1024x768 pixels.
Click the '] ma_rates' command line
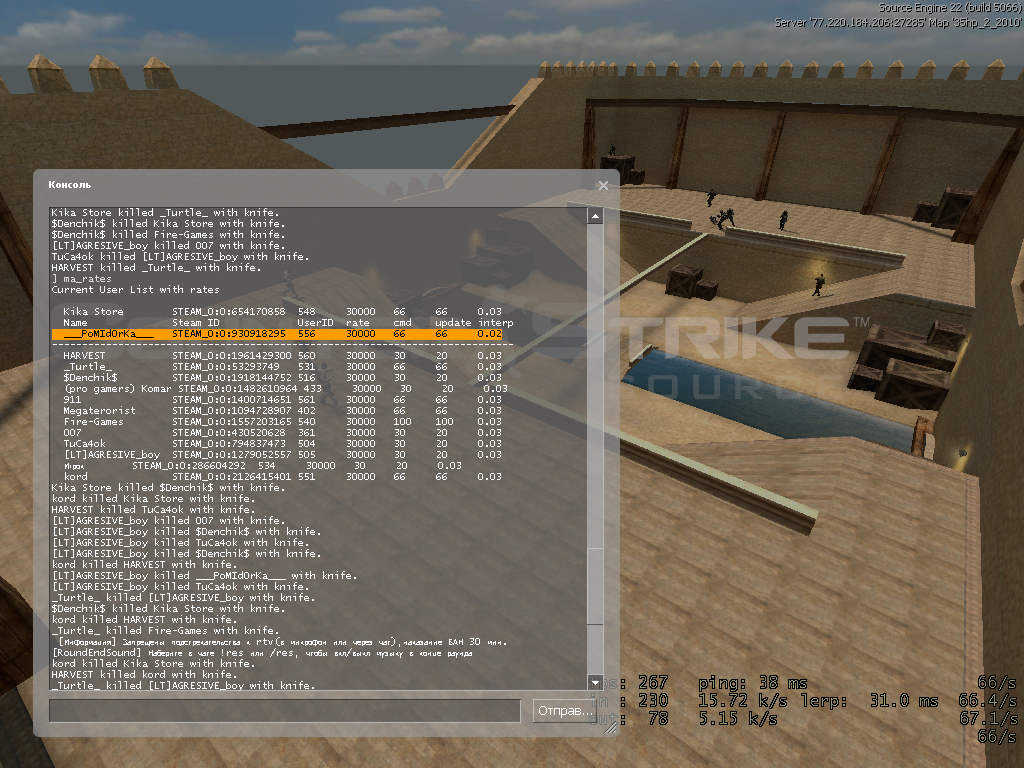tap(82, 278)
